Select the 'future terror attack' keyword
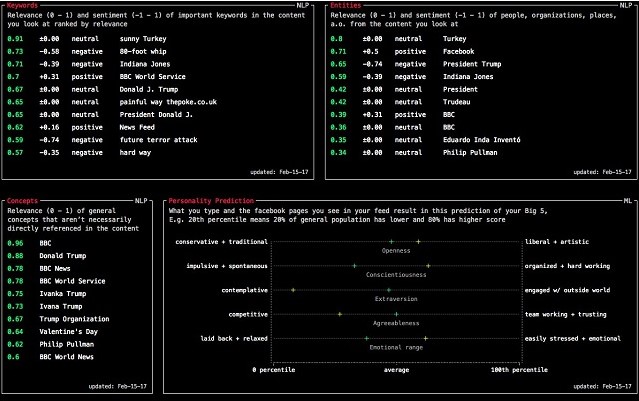This screenshot has width=639, height=401. click(159, 140)
